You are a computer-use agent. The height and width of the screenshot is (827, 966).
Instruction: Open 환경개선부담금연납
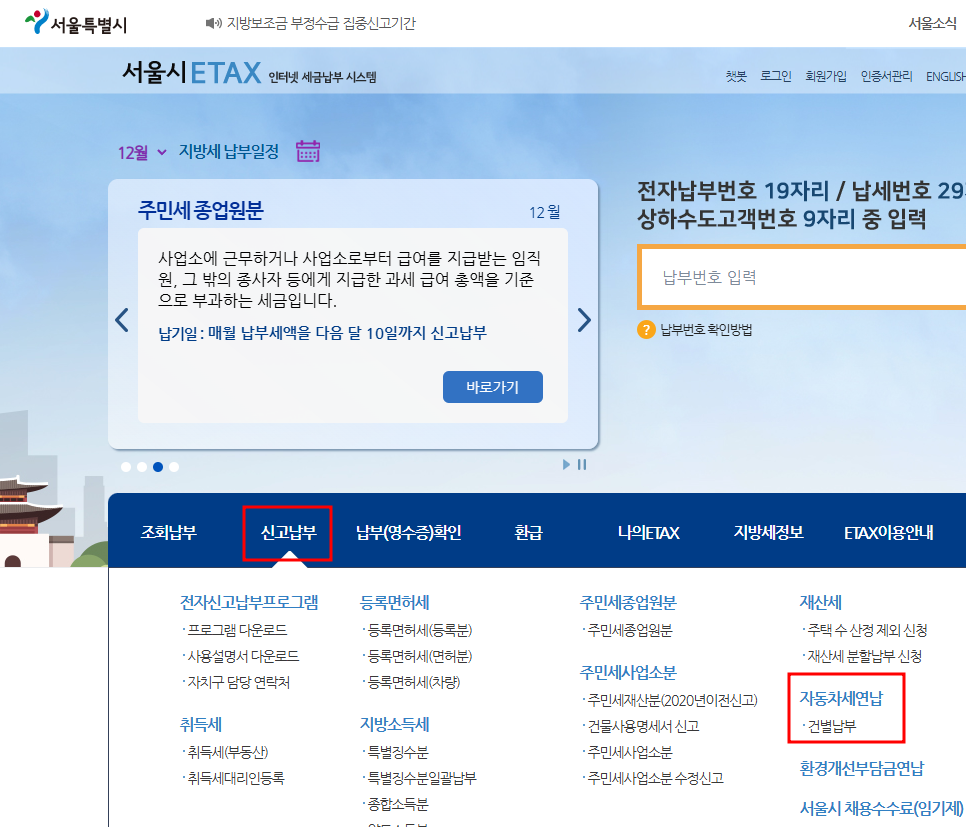[862, 768]
